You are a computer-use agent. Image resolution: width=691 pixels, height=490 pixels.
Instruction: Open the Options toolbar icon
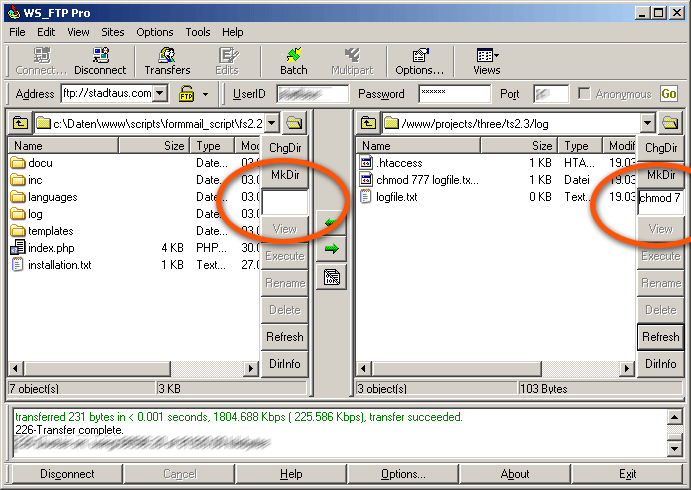(x=419, y=61)
